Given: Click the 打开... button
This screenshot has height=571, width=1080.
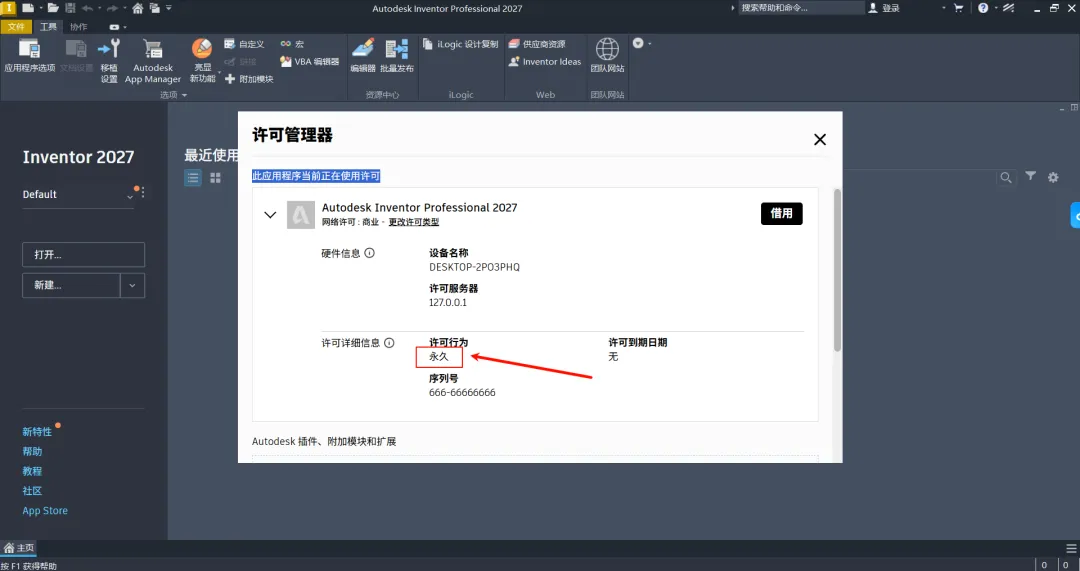Looking at the screenshot, I should [x=83, y=255].
